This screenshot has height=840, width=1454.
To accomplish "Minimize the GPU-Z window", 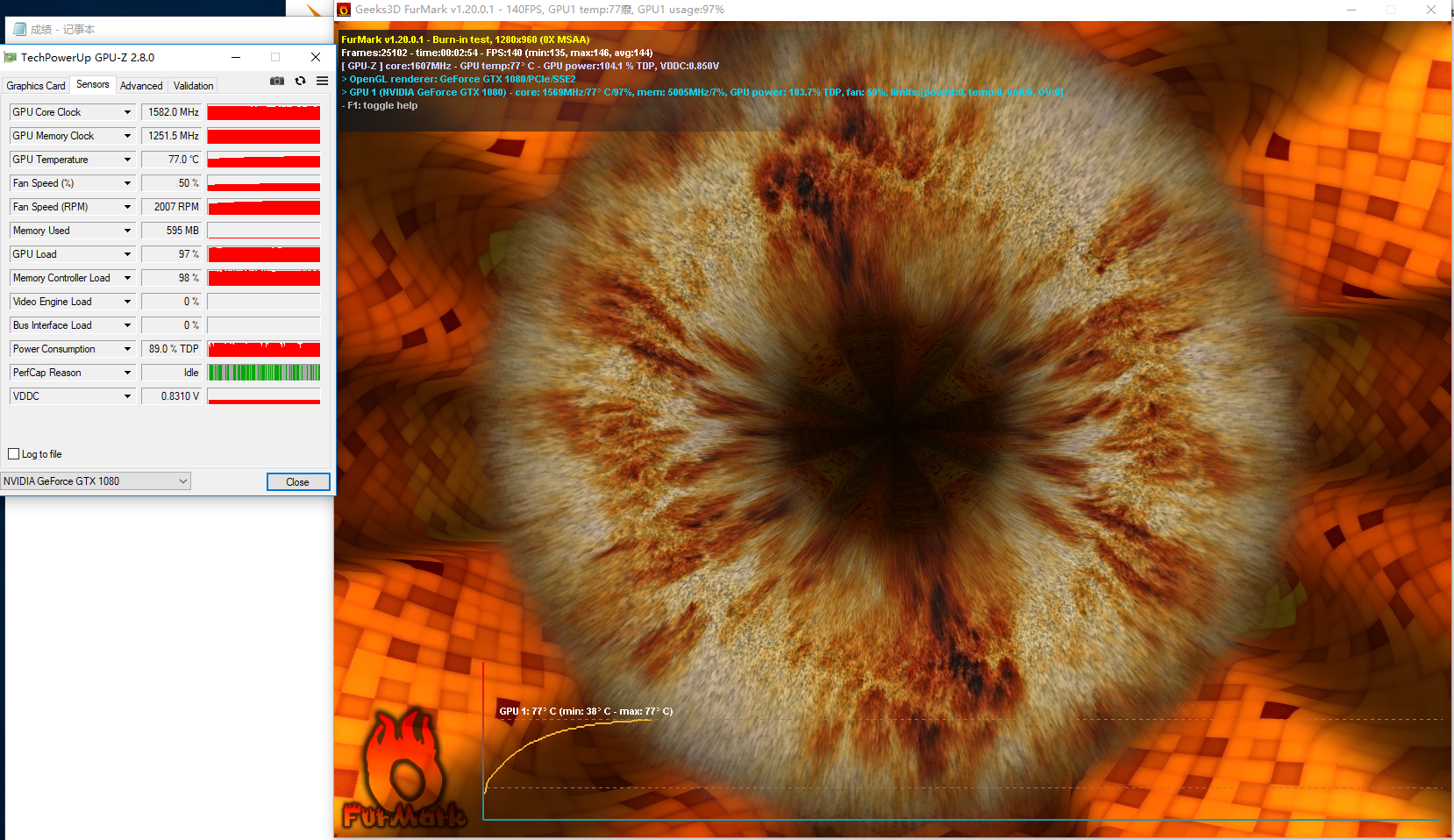I will tap(236, 57).
